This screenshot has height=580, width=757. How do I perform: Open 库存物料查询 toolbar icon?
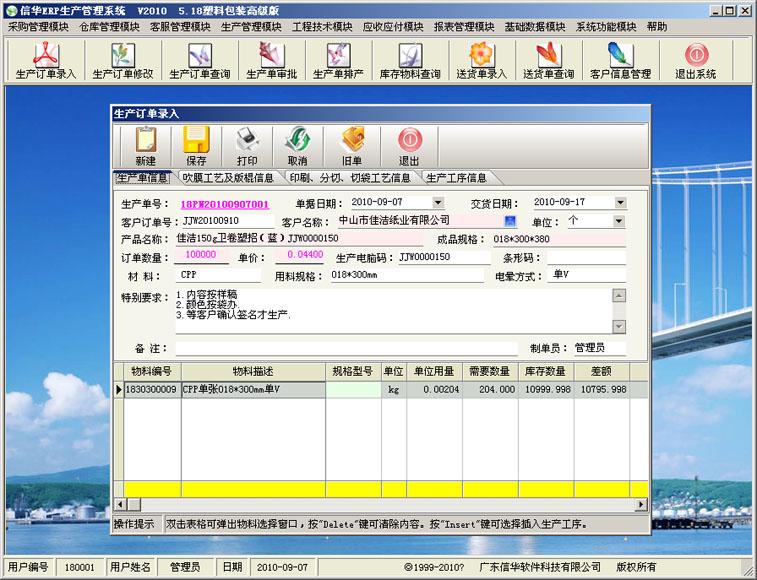point(410,61)
